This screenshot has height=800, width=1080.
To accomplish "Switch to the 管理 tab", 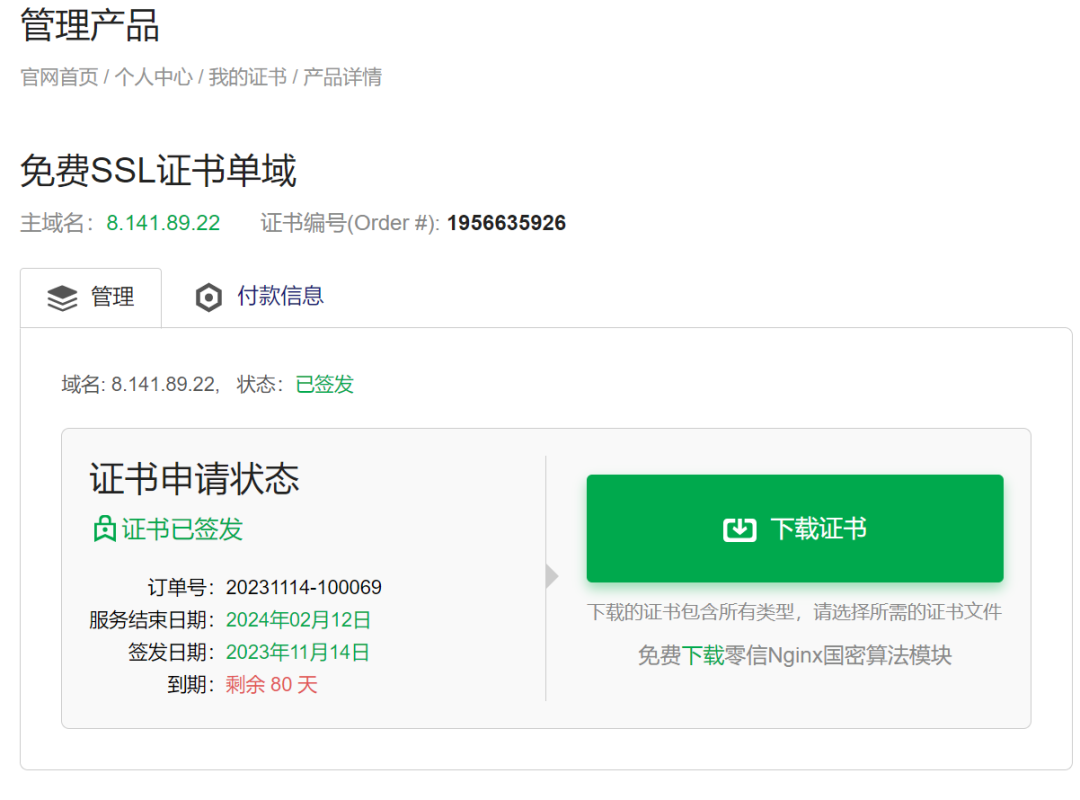I will coord(91,298).
